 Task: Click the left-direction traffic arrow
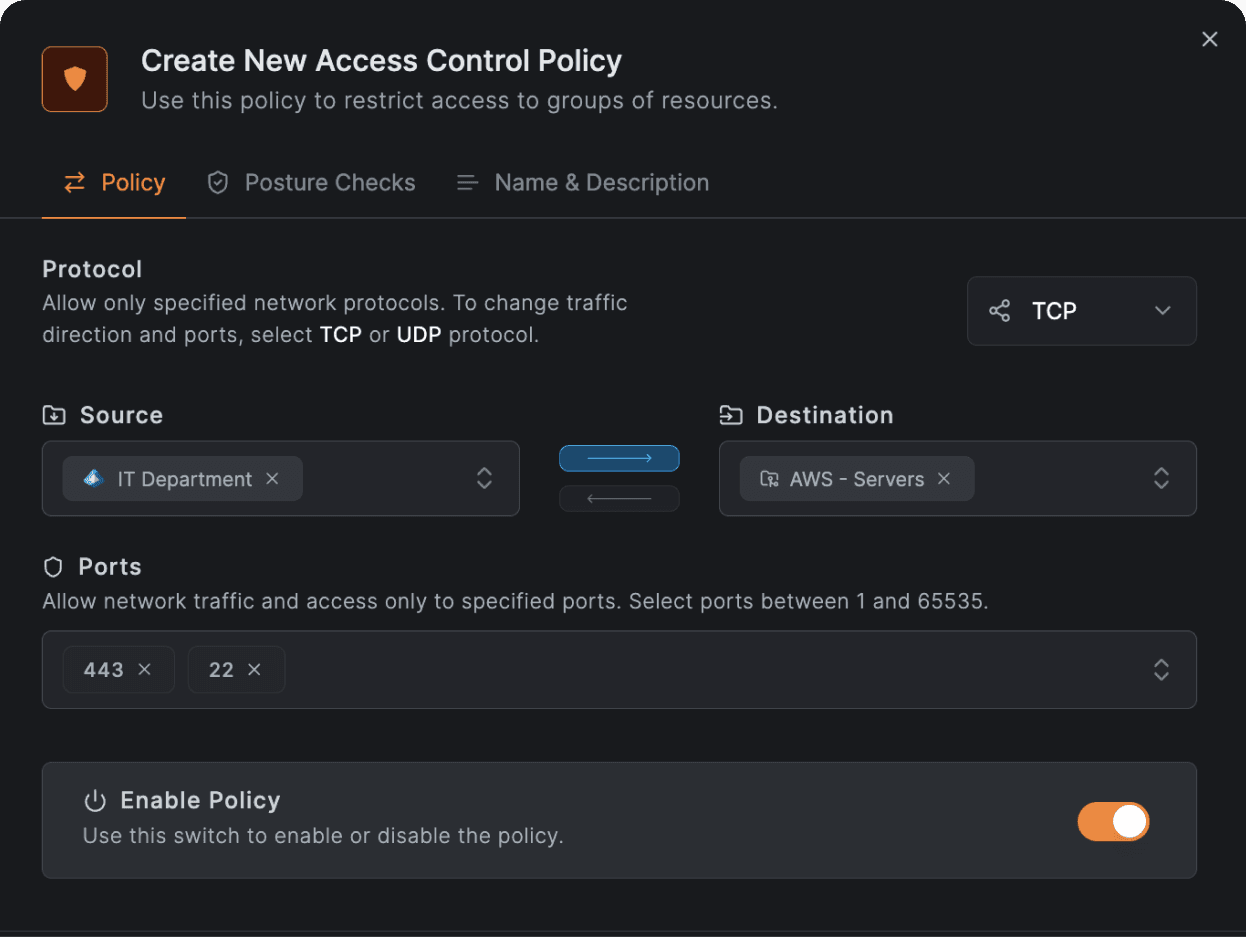[x=619, y=498]
